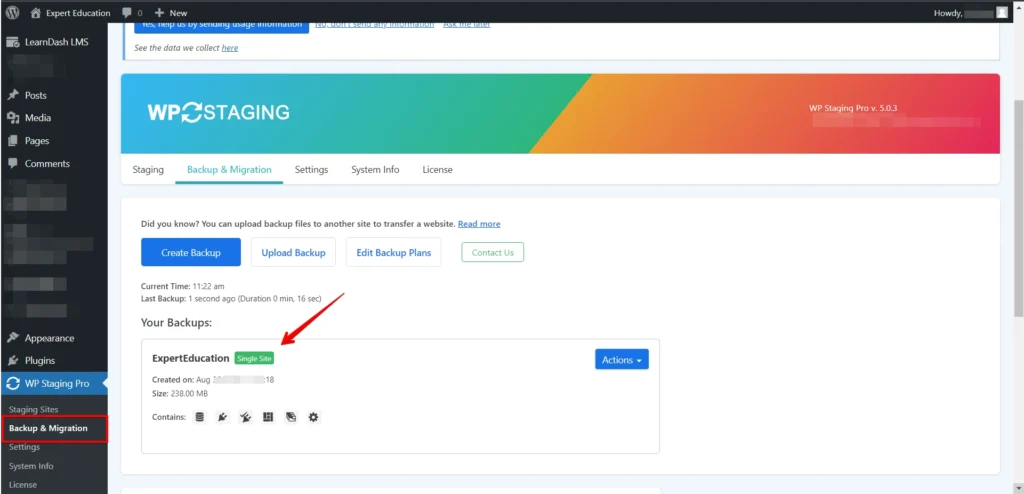The height and width of the screenshot is (494, 1024).
Task: Click the second plug (mu-plugins) icon in Contains row
Action: [x=246, y=417]
